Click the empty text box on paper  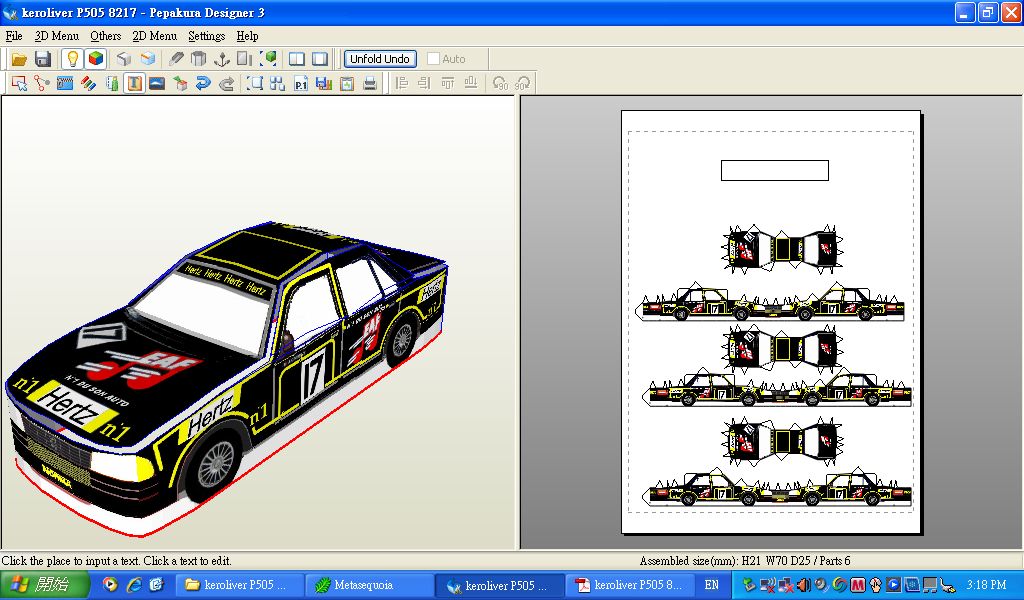coord(774,171)
